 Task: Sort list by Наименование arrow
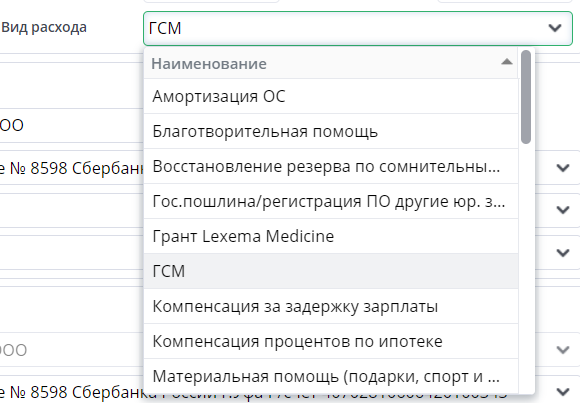pyautogui.click(x=507, y=62)
